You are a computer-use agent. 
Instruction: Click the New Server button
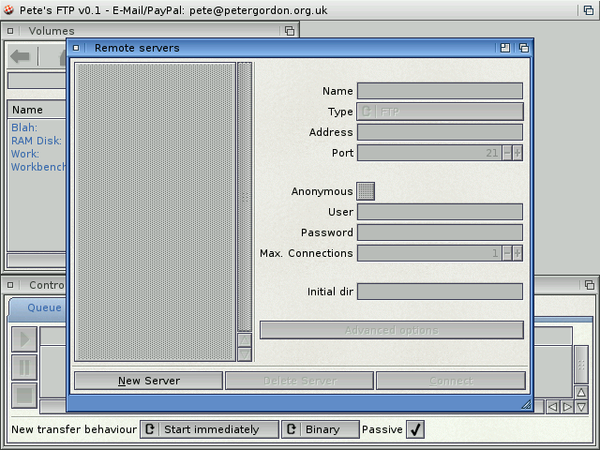pos(148,381)
